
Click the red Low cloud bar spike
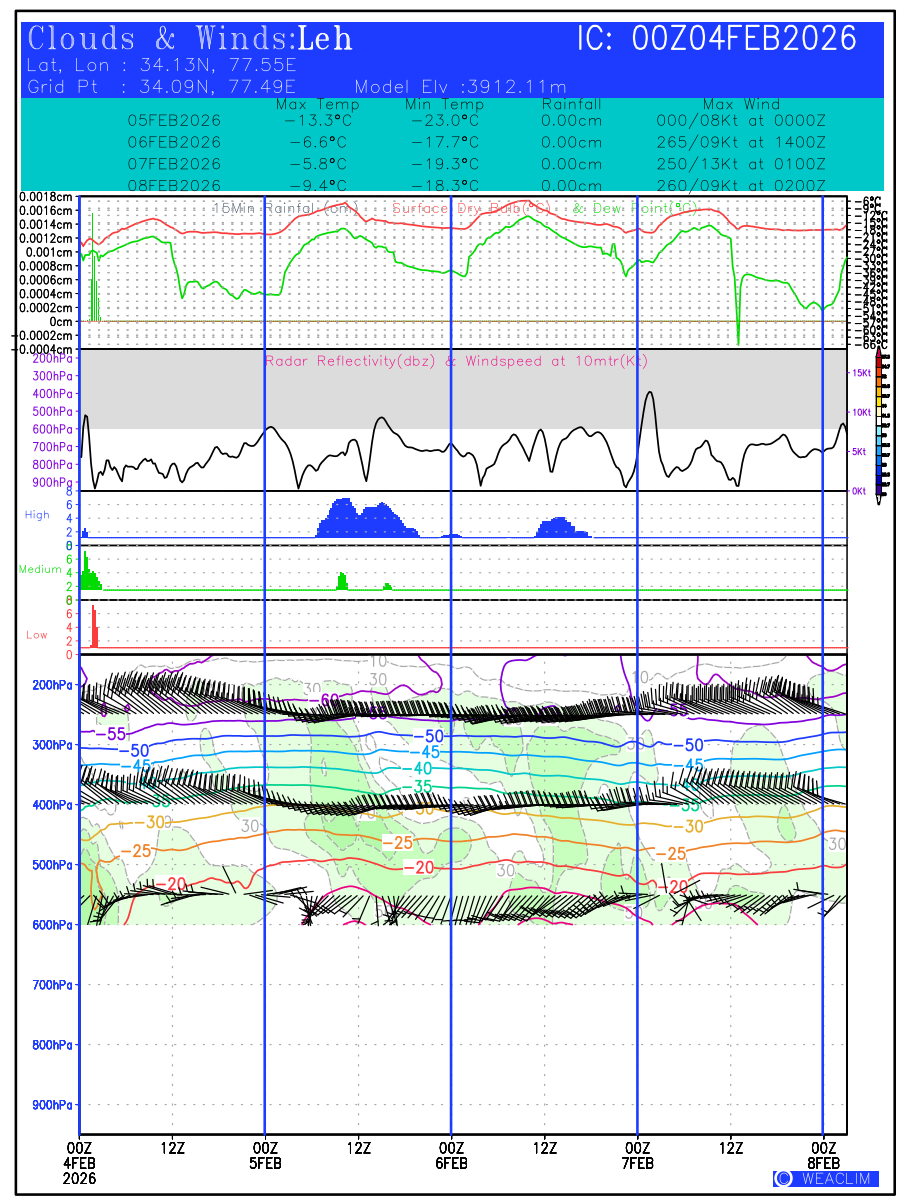94,627
